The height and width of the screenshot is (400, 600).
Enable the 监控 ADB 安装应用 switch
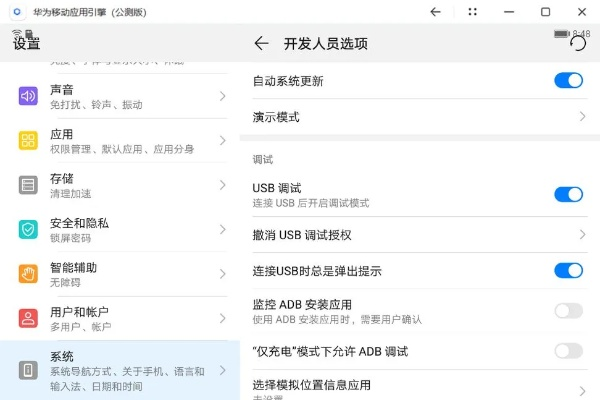[568, 310]
